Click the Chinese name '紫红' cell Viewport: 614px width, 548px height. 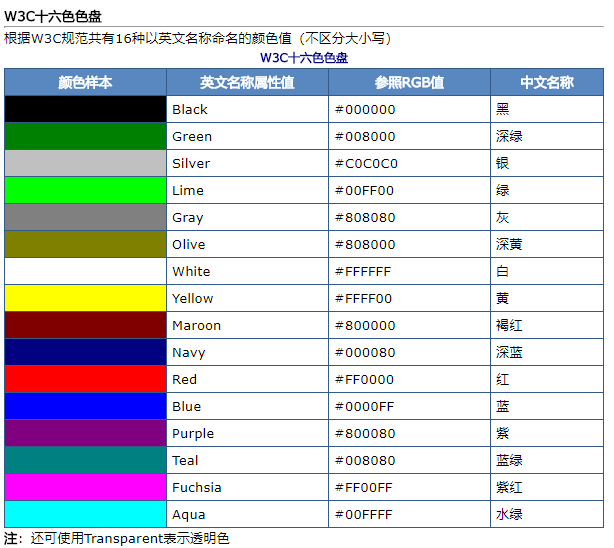(x=547, y=488)
